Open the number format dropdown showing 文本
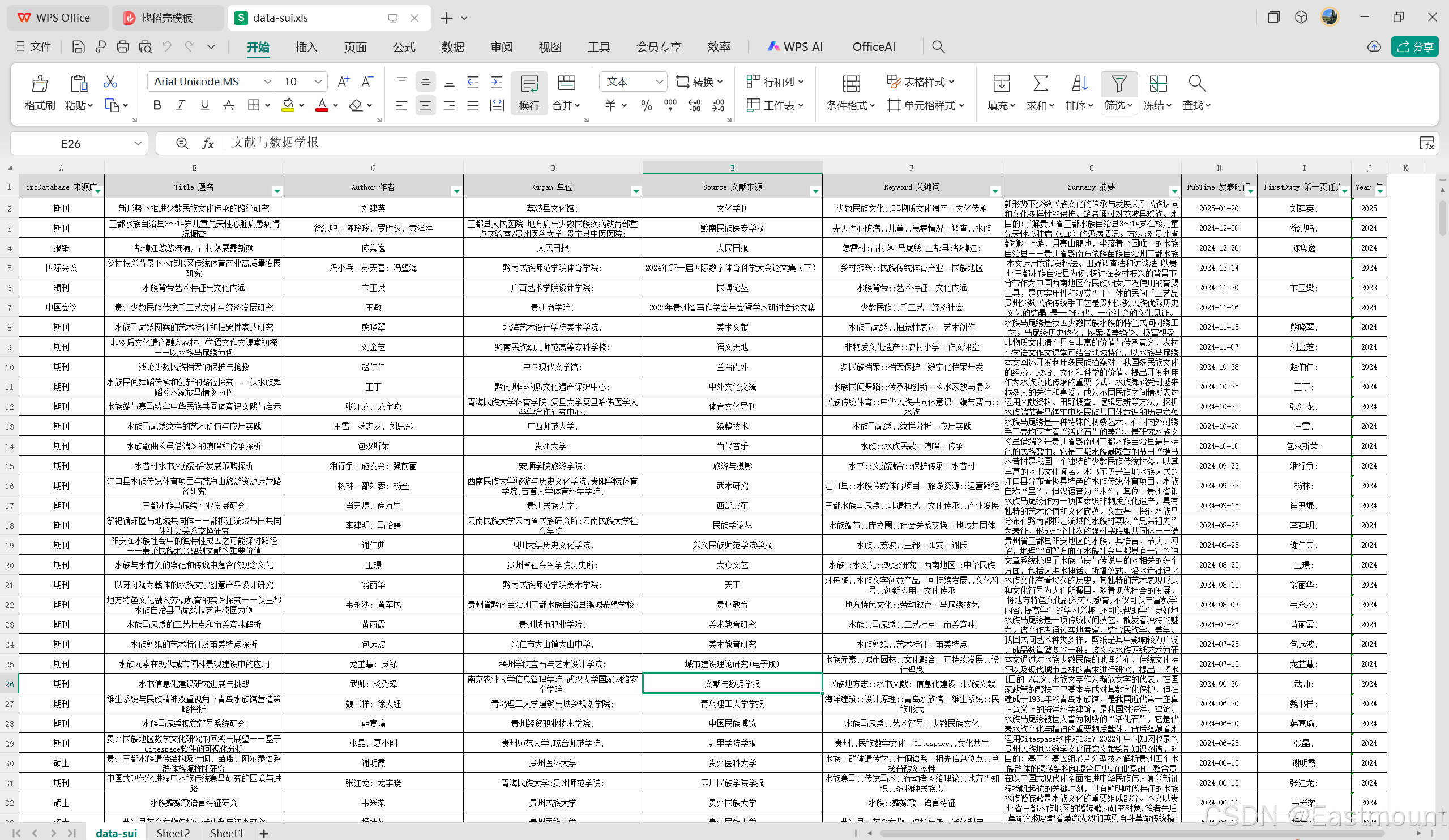The width and height of the screenshot is (1449, 840). pyautogui.click(x=659, y=82)
